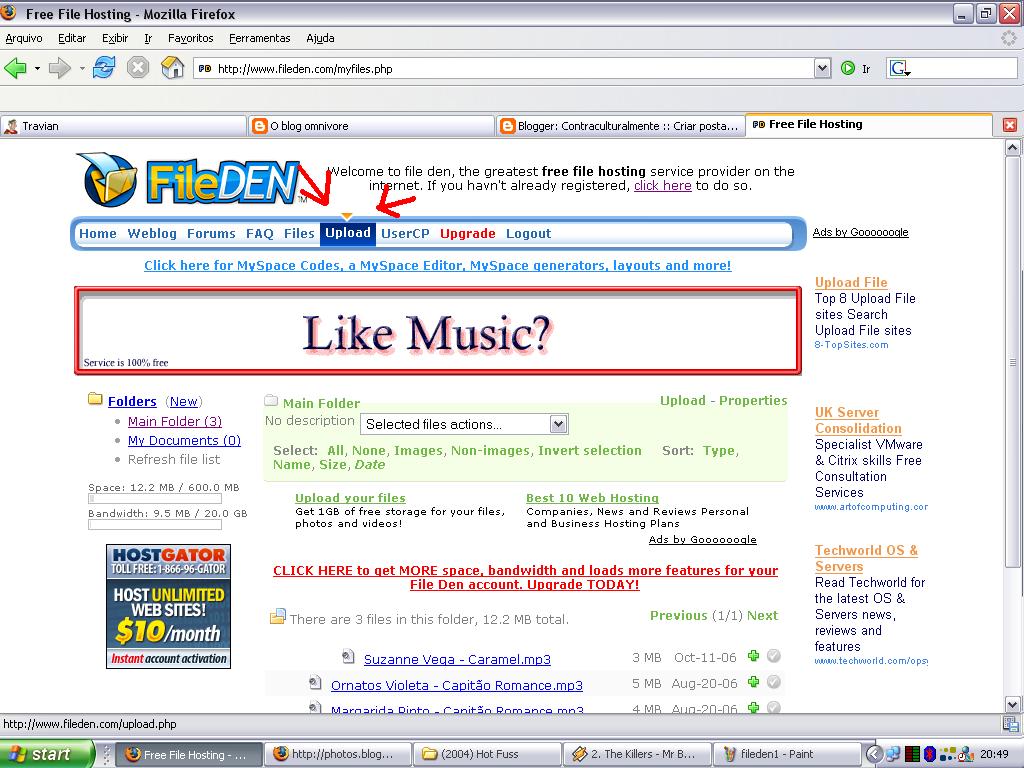Viewport: 1024px width, 768px height.
Task: Open the Ferramentas menu
Action: tap(260, 38)
